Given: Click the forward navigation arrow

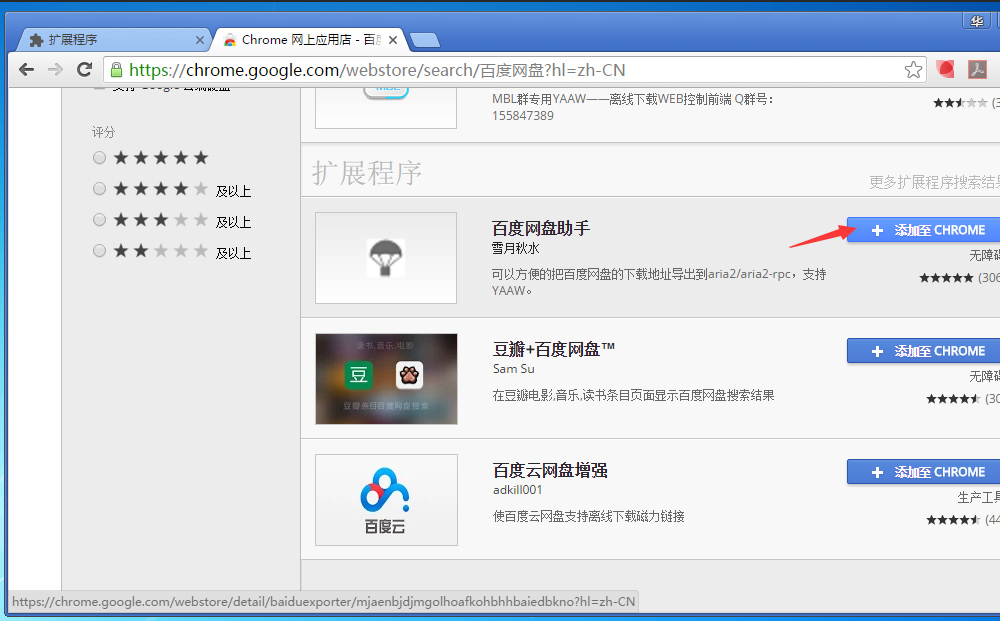Looking at the screenshot, I should click(55, 70).
